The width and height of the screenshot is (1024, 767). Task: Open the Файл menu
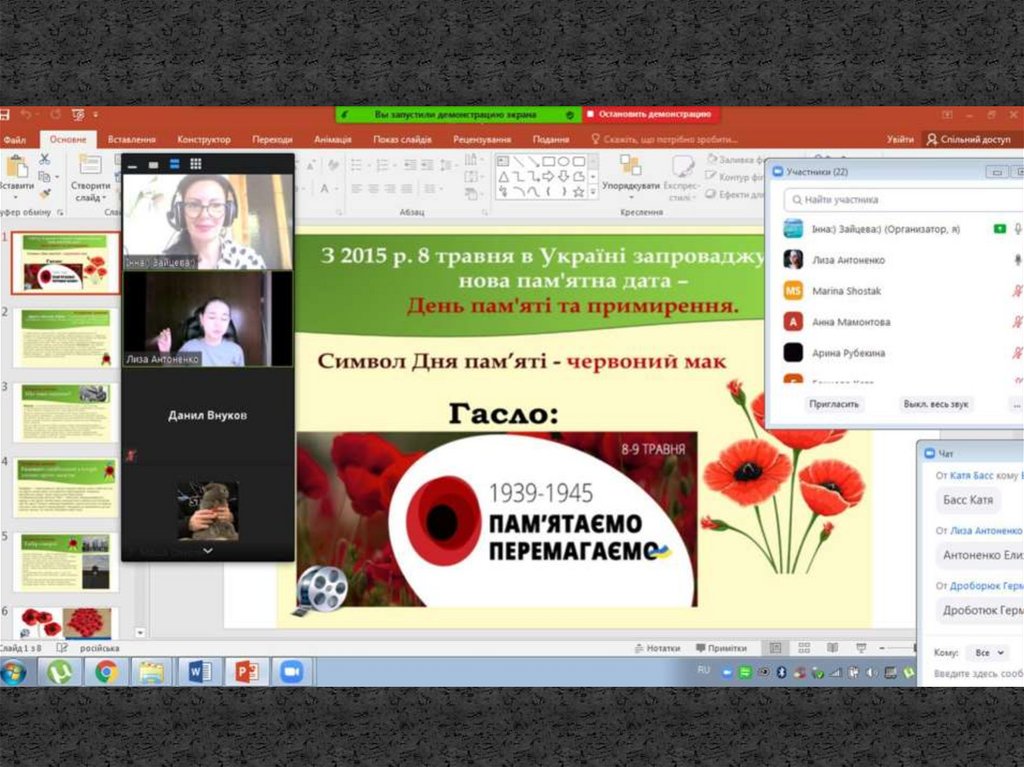point(14,139)
